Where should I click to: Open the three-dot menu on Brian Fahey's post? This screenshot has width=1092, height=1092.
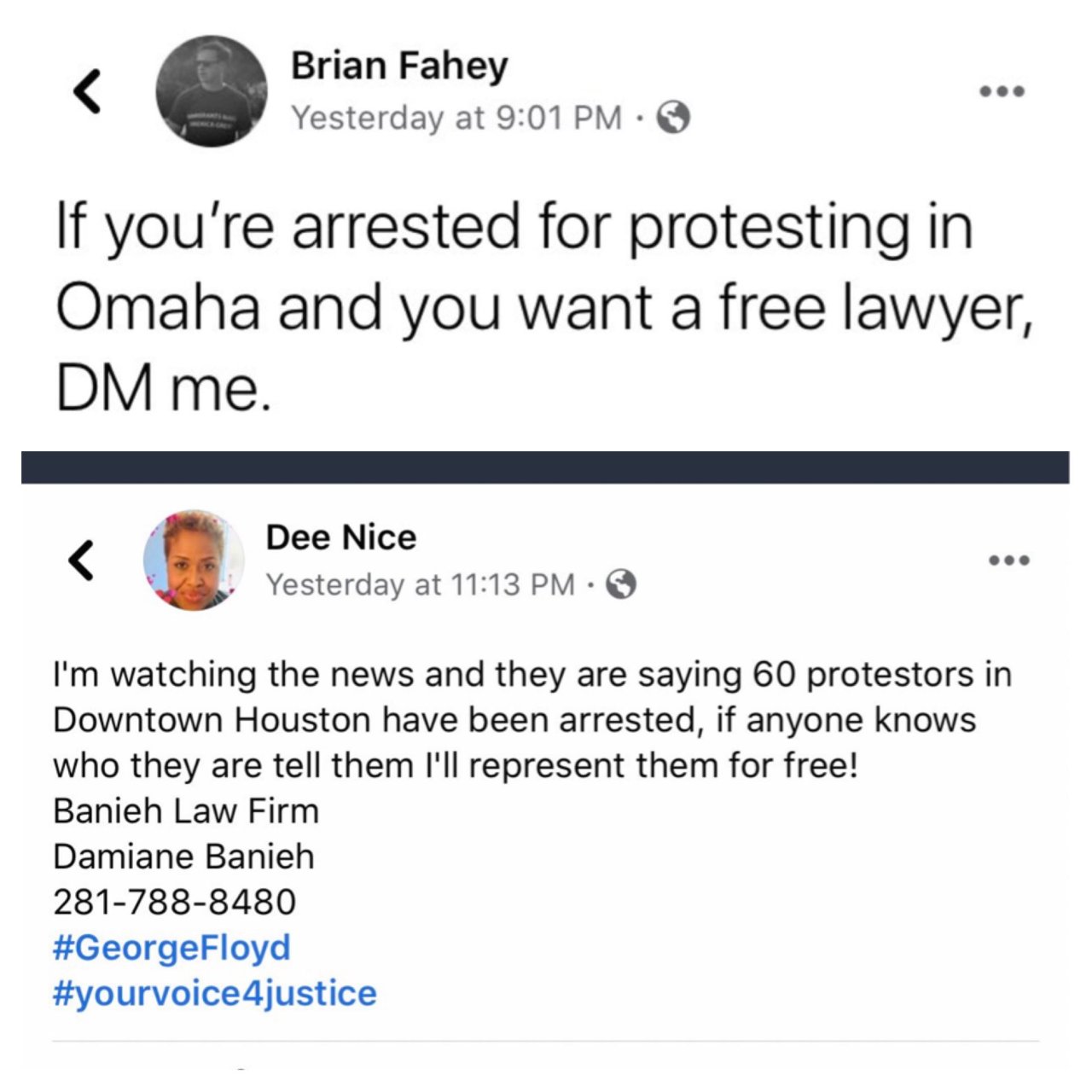point(1002,90)
